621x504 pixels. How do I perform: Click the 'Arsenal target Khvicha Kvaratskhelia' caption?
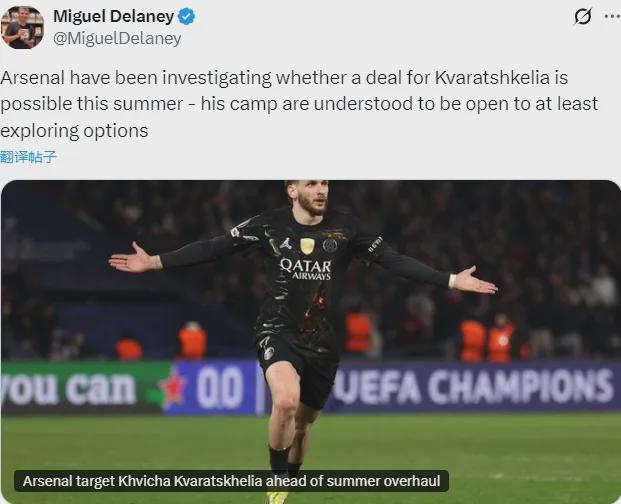(231, 481)
